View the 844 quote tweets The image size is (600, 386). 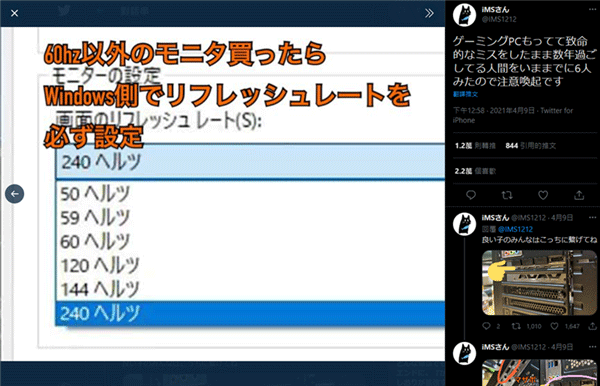click(x=530, y=146)
